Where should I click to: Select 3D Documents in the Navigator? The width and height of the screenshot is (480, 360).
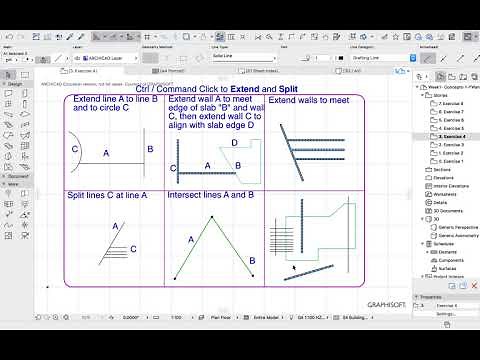[x=444, y=211]
